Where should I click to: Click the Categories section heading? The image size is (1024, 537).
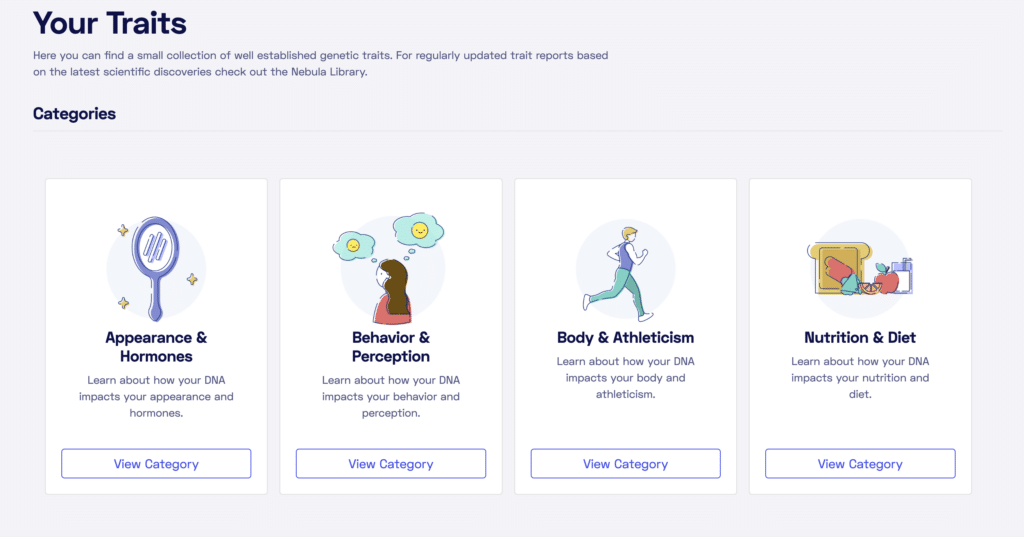pyautogui.click(x=74, y=114)
